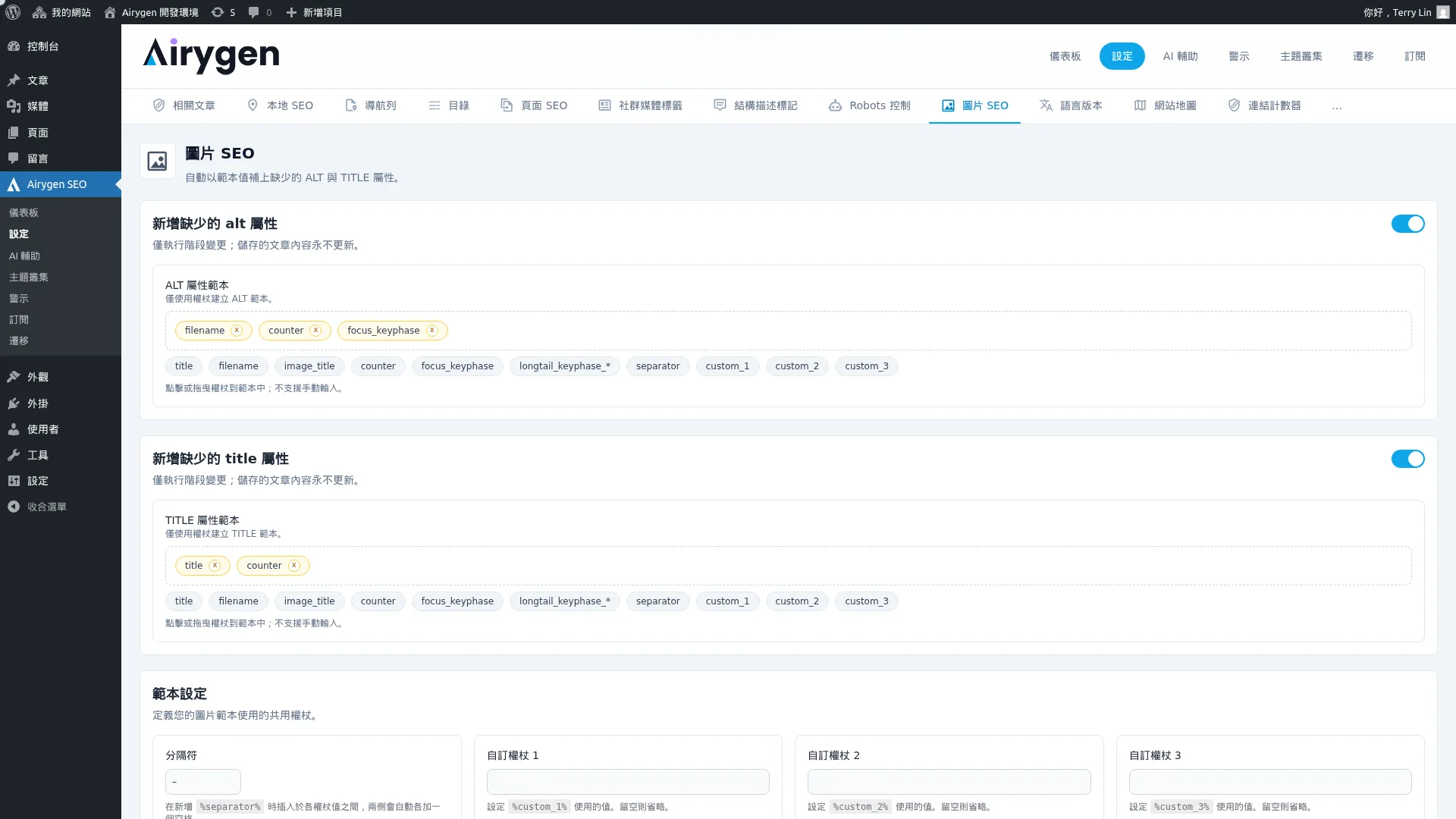Open Airygen 開發環境 site link
Image resolution: width=1456 pixels, height=819 pixels.
[152, 12]
